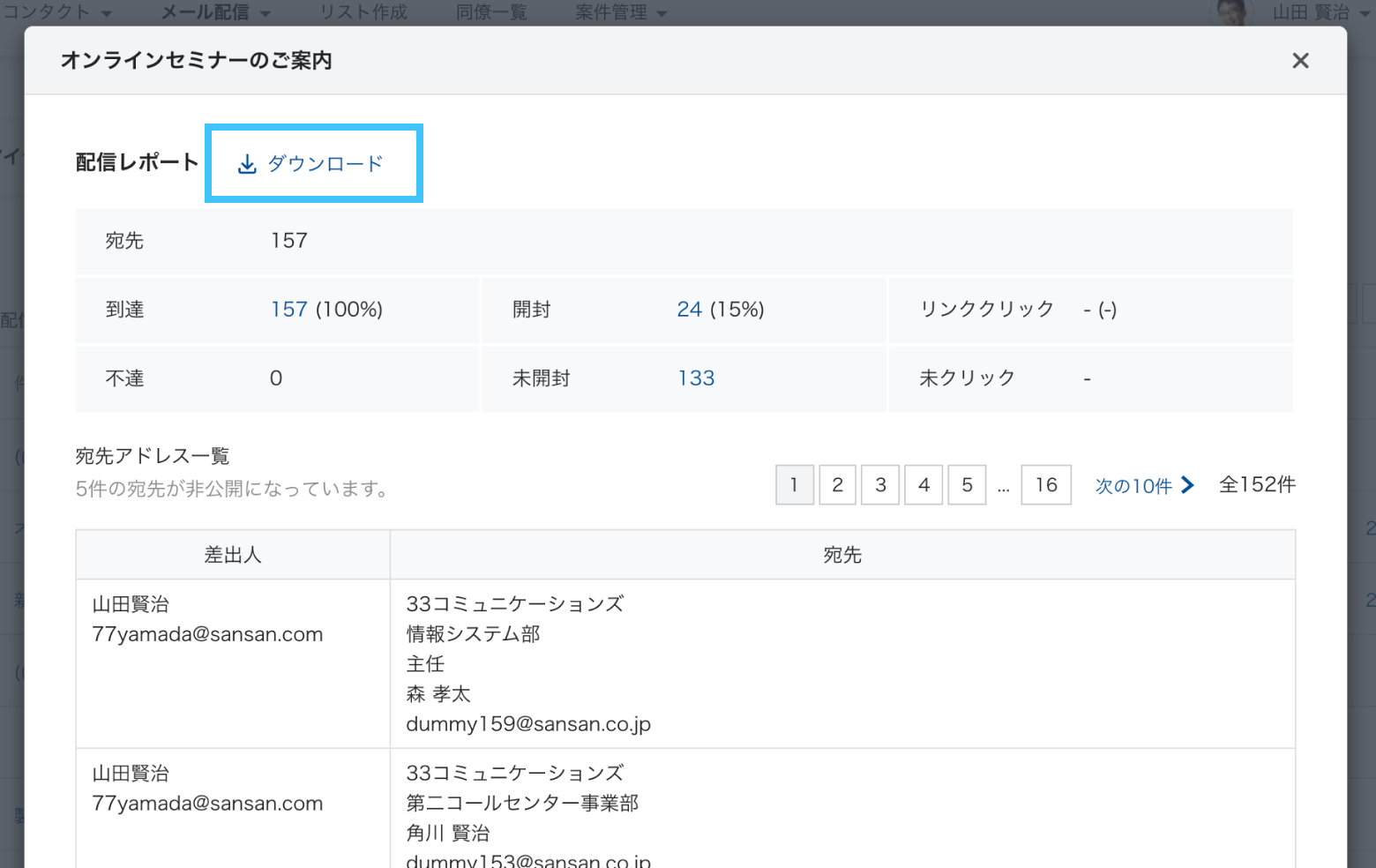Screen dimensions: 1376x868
Task: Go to pagination page 2
Action: [x=838, y=485]
